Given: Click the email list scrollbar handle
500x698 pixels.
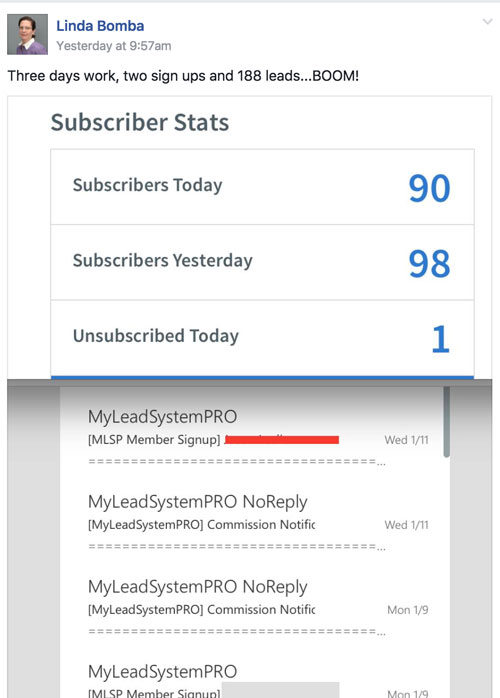Looking at the screenshot, I should click(x=447, y=422).
